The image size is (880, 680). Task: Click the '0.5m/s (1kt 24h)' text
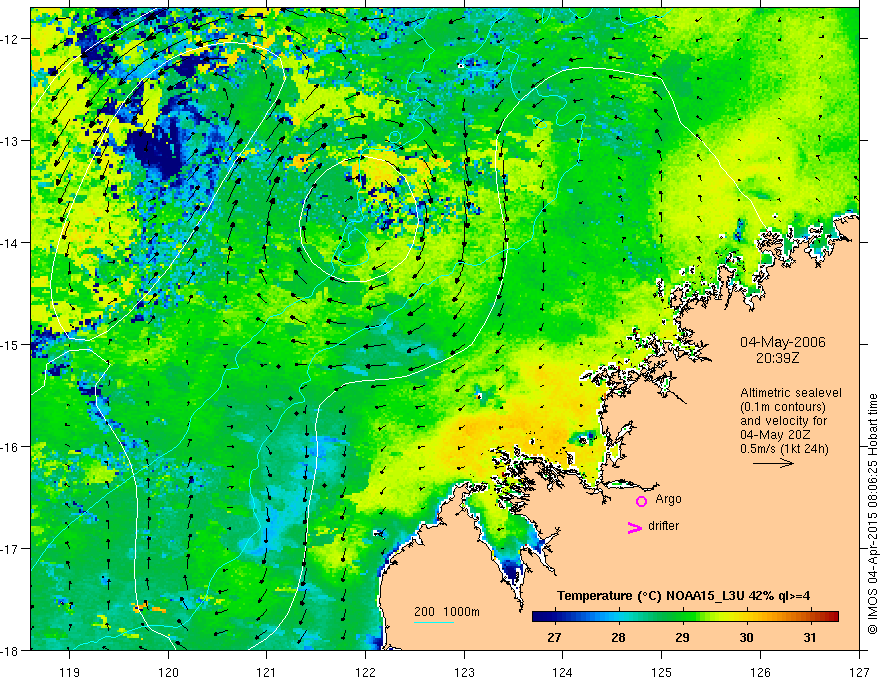point(785,449)
